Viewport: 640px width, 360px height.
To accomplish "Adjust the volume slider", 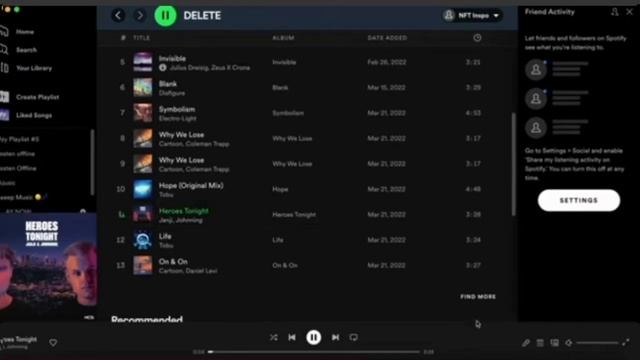I will click(x=597, y=343).
